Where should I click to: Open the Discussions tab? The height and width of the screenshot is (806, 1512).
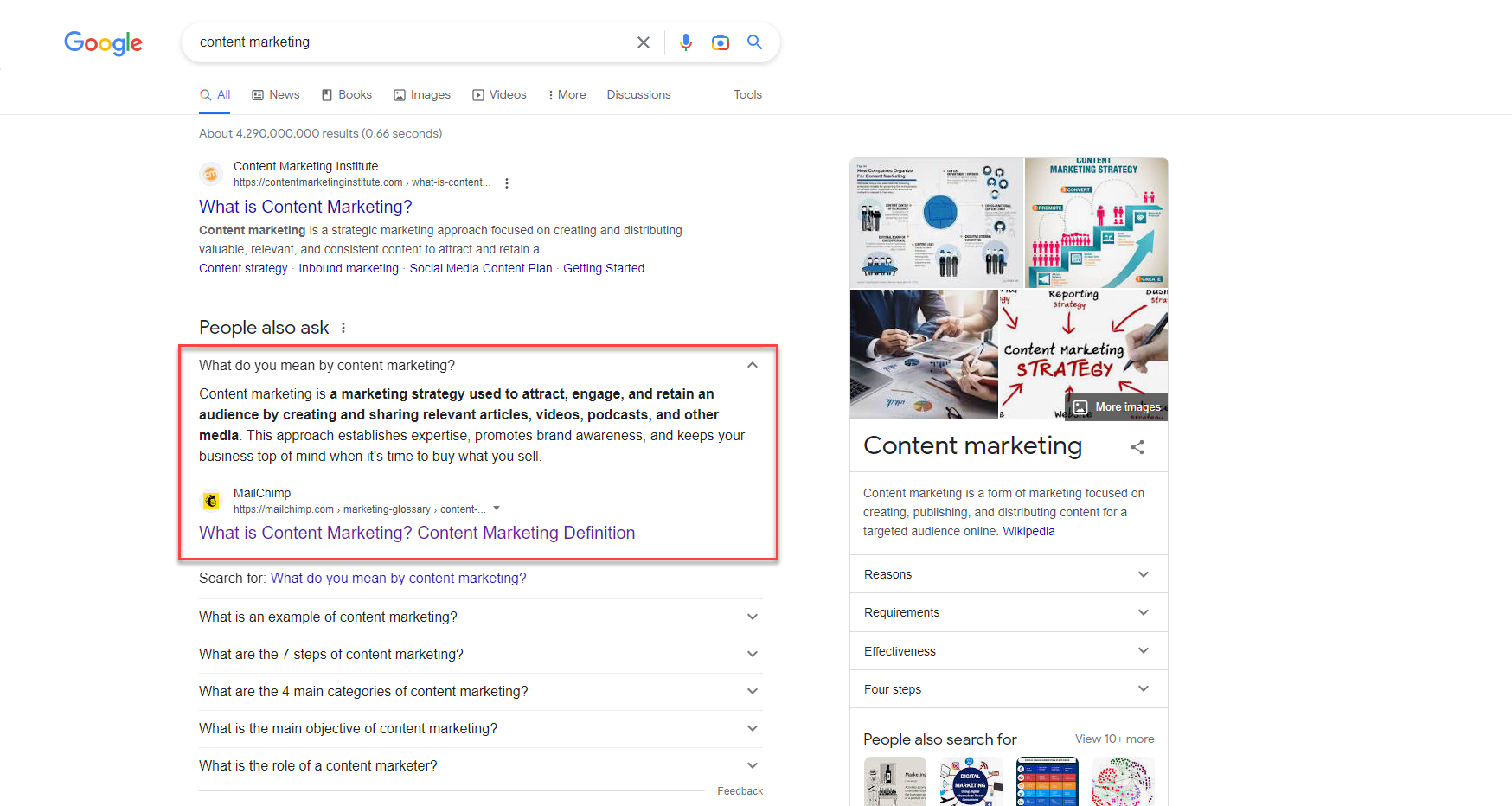638,95
